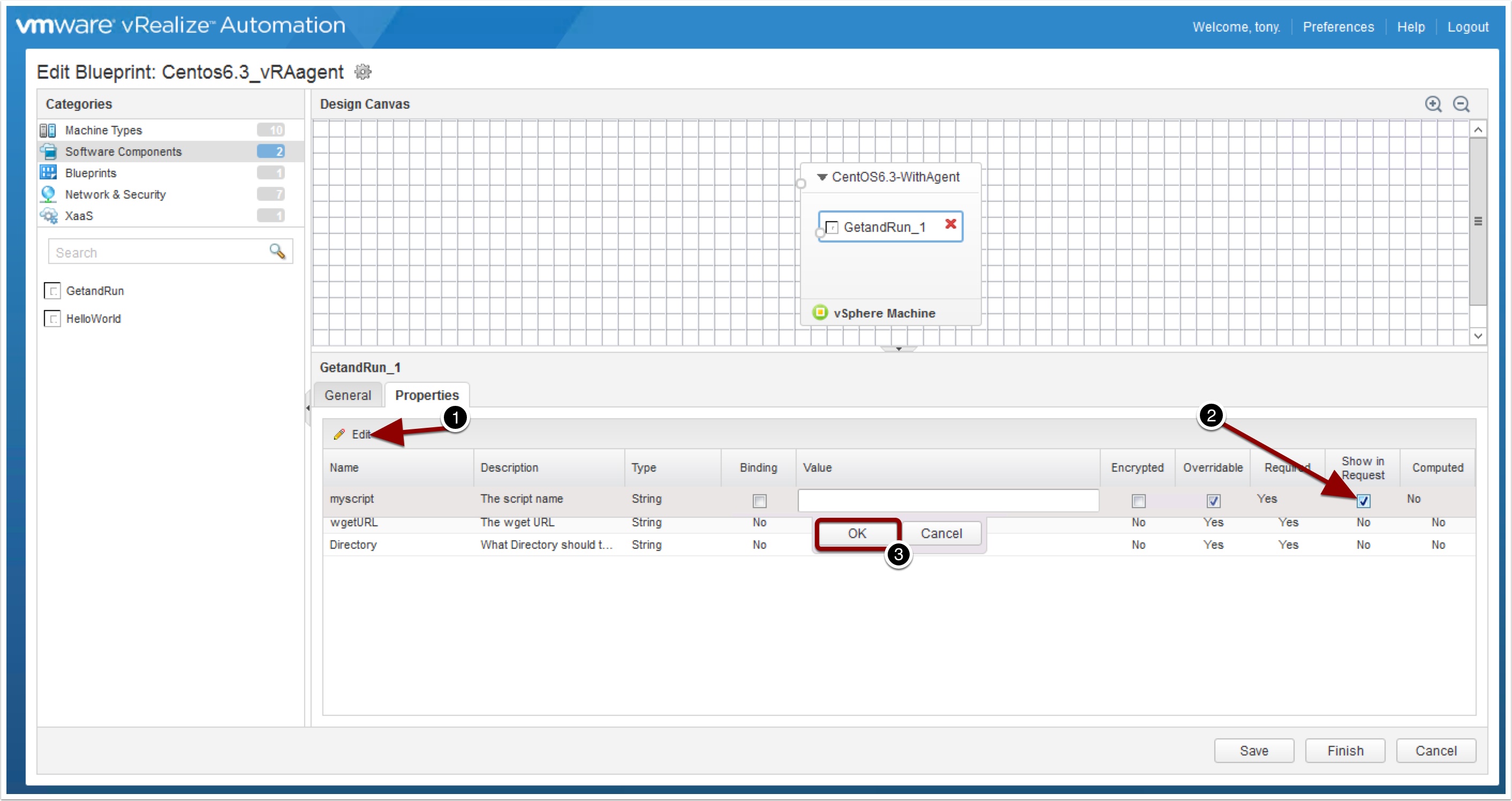
Task: Select the HelloWorld component icon
Action: click(52, 319)
